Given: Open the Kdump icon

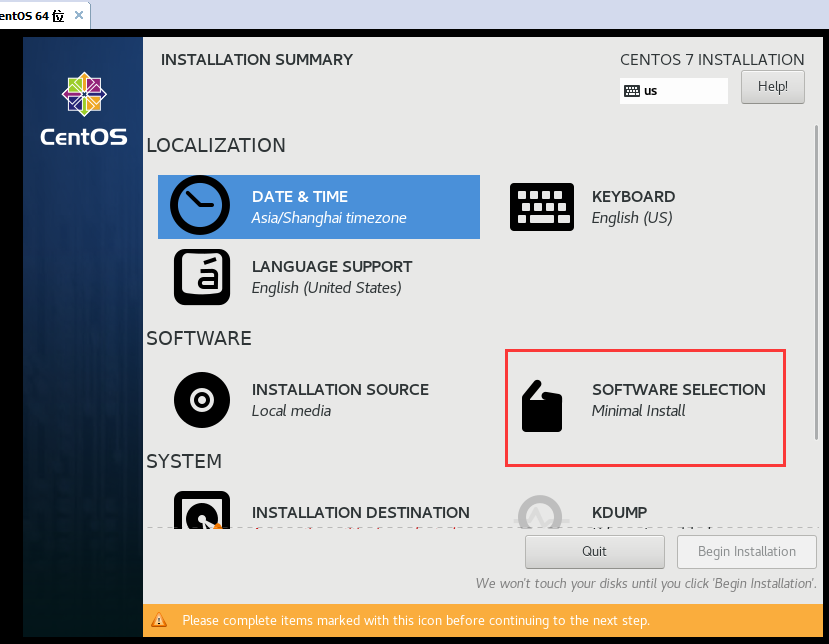Looking at the screenshot, I should [540, 512].
